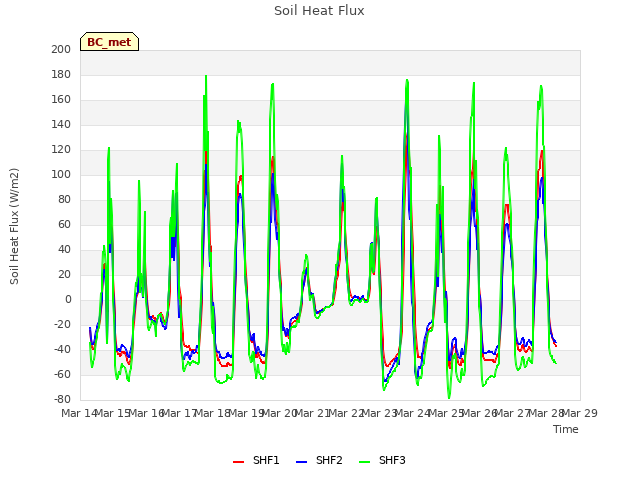This screenshot has height=480, width=640.
Task: Click the 100 y-axis tick label
Action: tap(61, 175)
